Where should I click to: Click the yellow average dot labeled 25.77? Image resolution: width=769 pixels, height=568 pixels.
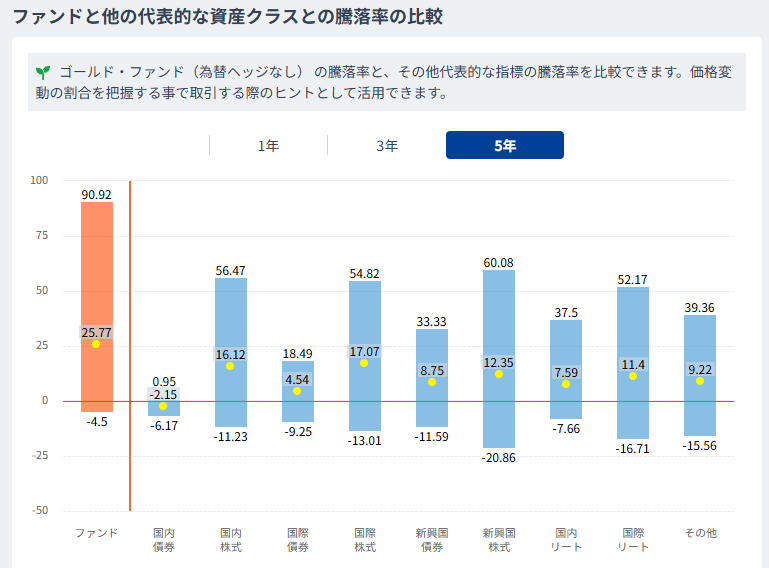[96, 344]
